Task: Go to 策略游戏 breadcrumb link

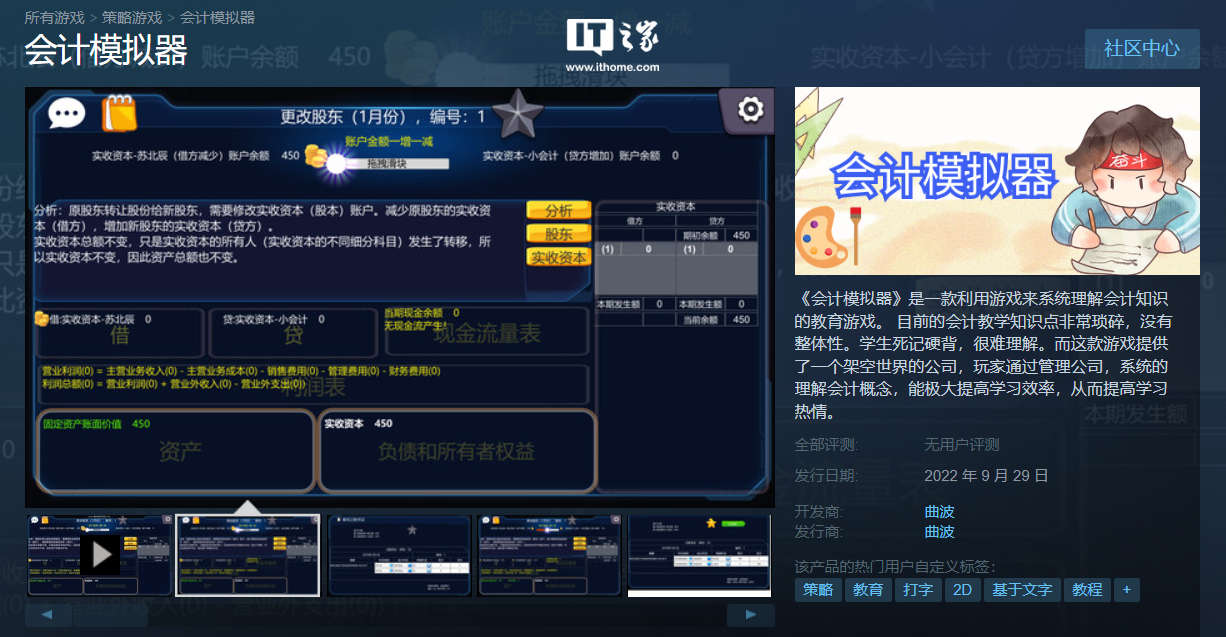Action: click(132, 18)
